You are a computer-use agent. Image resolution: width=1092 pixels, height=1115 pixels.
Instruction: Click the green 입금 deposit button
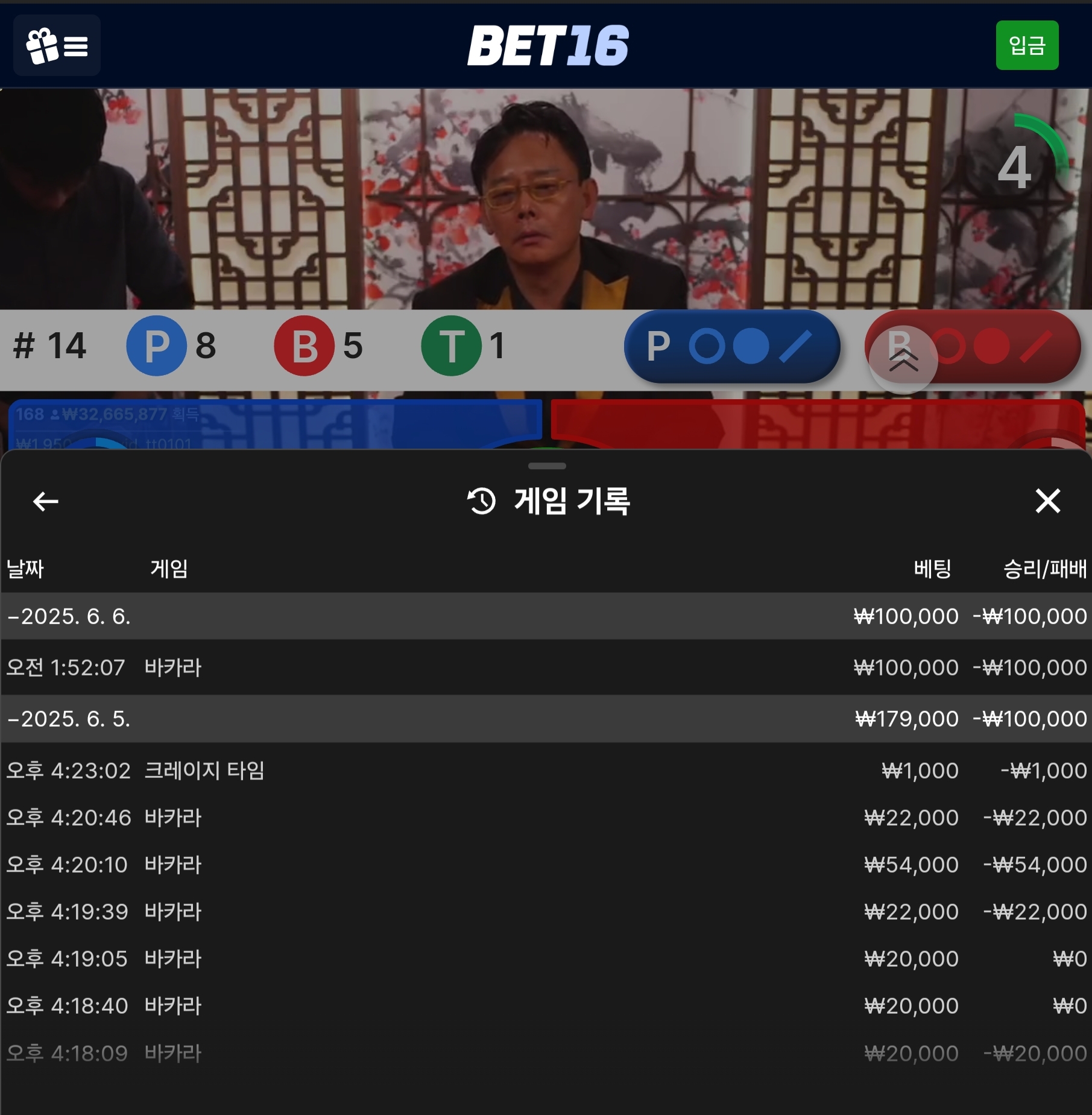click(x=1027, y=45)
